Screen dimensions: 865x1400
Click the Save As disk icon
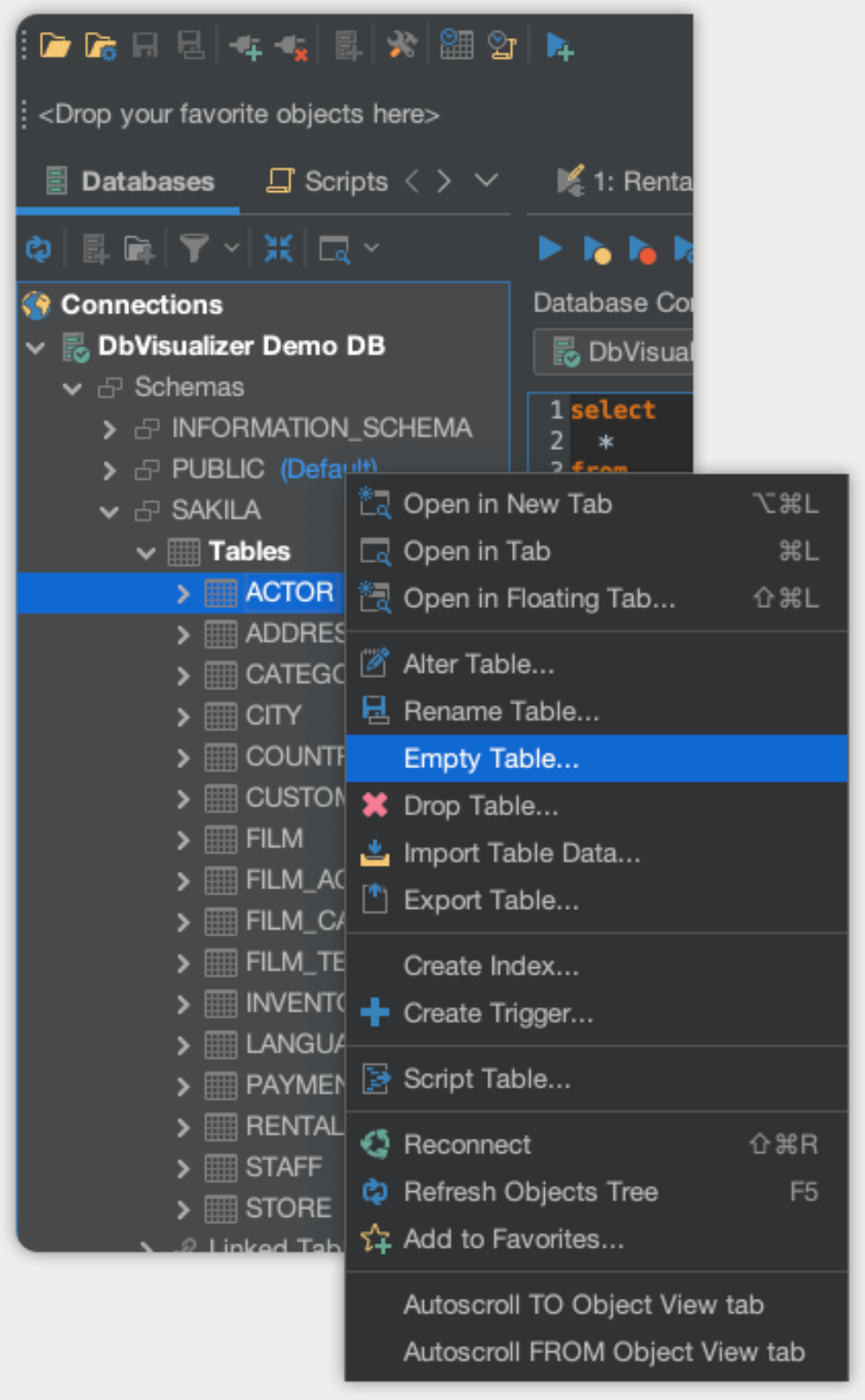pyautogui.click(x=190, y=45)
